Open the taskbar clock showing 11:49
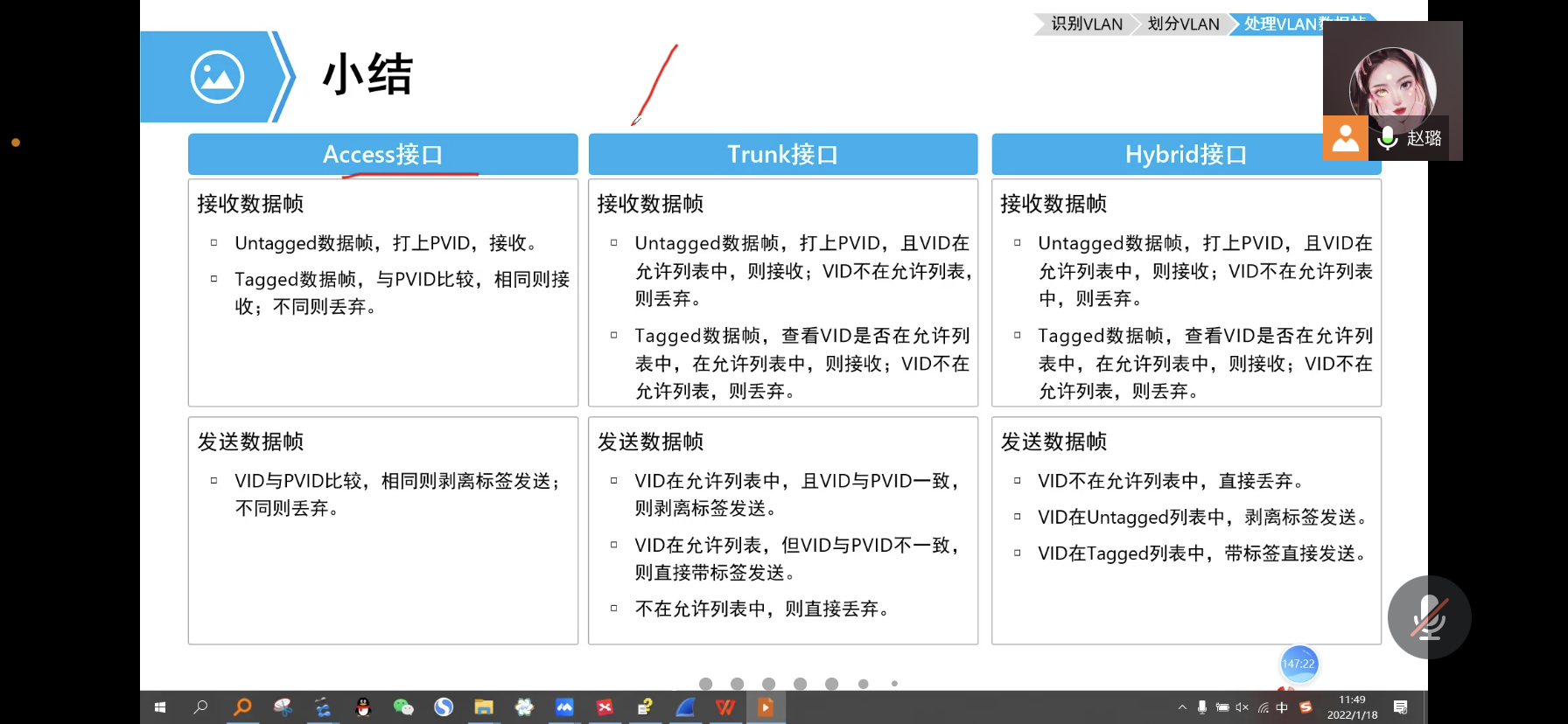Viewport: 1568px width, 724px height. (x=1352, y=707)
